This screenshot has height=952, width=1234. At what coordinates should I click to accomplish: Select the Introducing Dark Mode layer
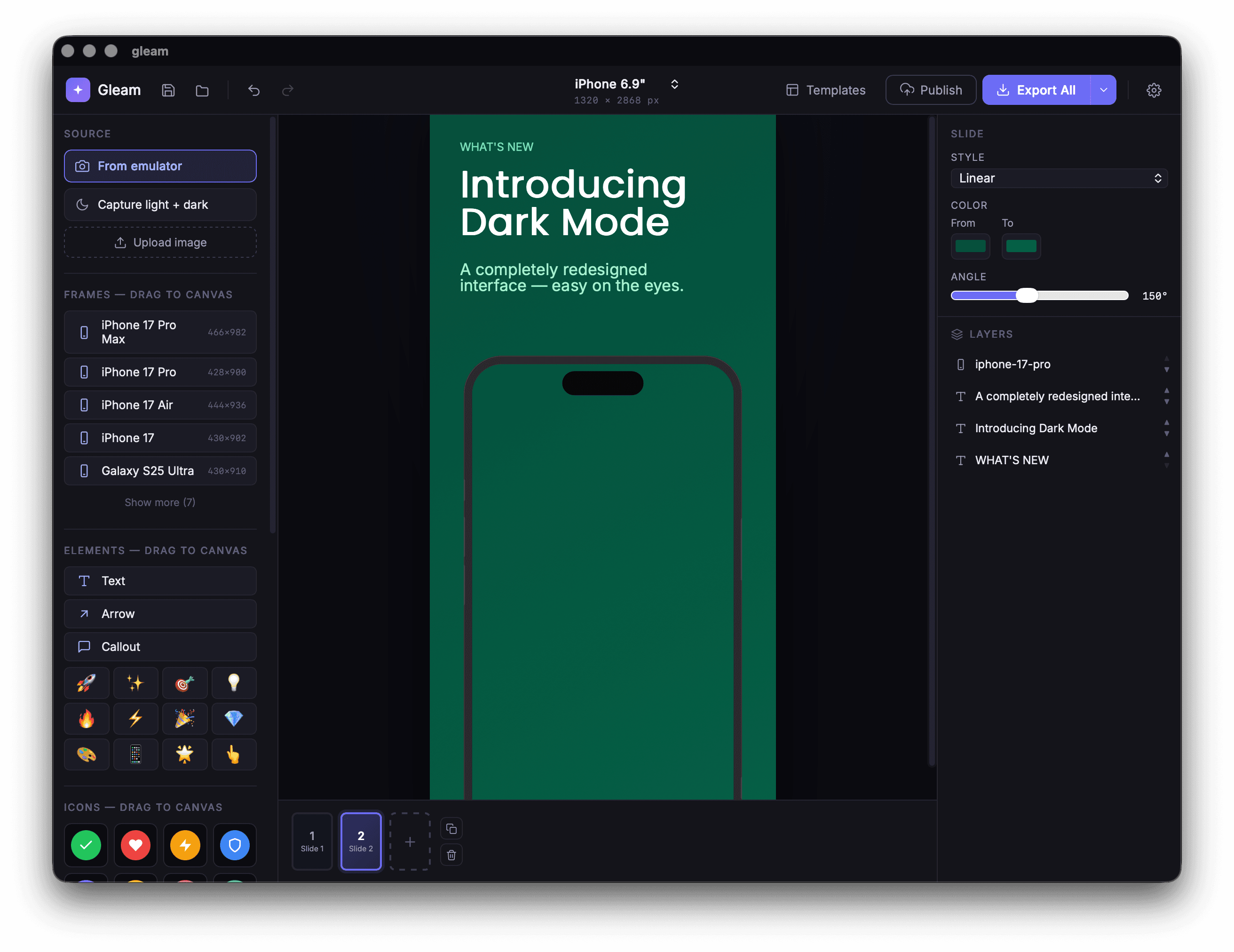(x=1059, y=428)
